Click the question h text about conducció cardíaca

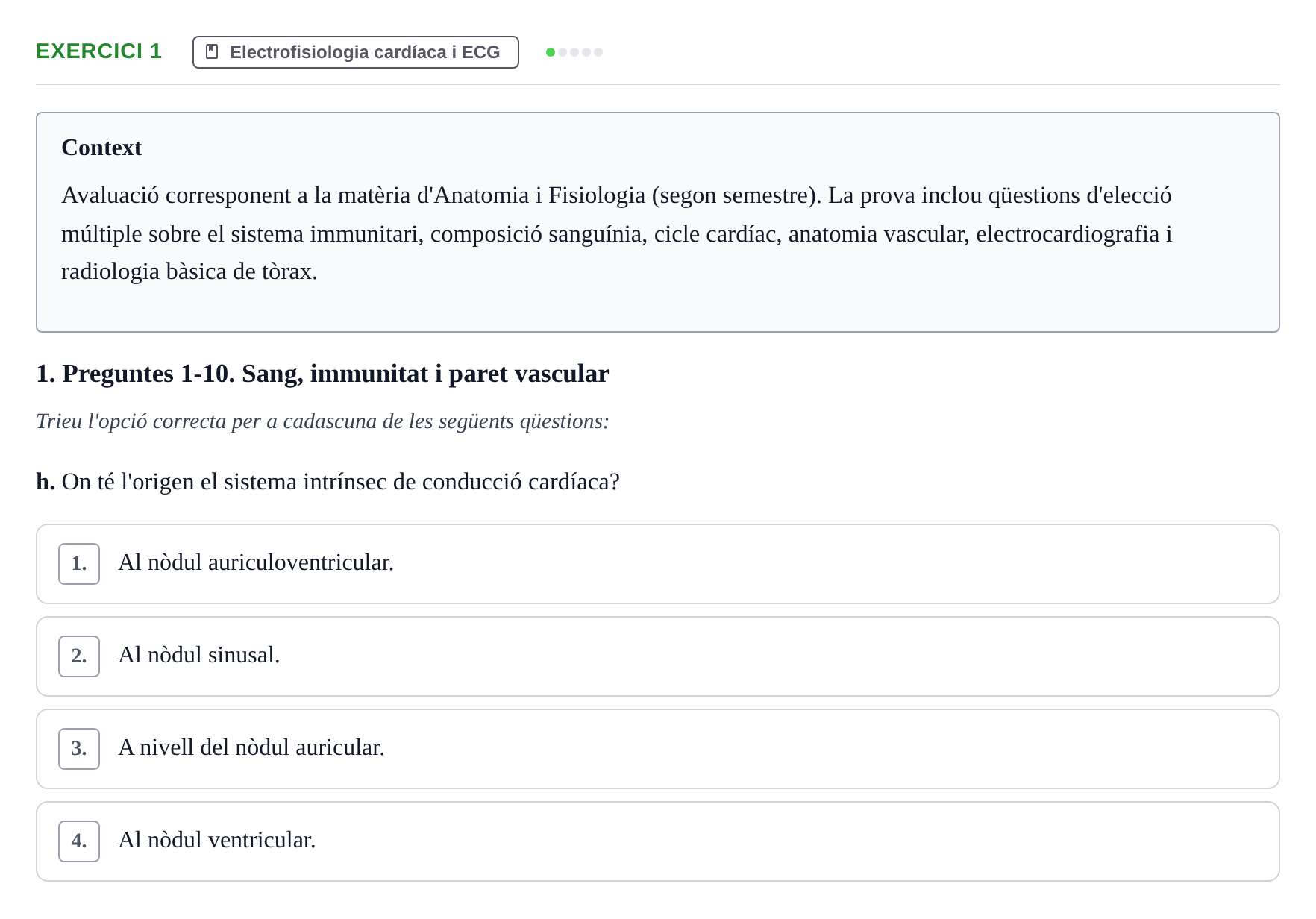tap(328, 482)
